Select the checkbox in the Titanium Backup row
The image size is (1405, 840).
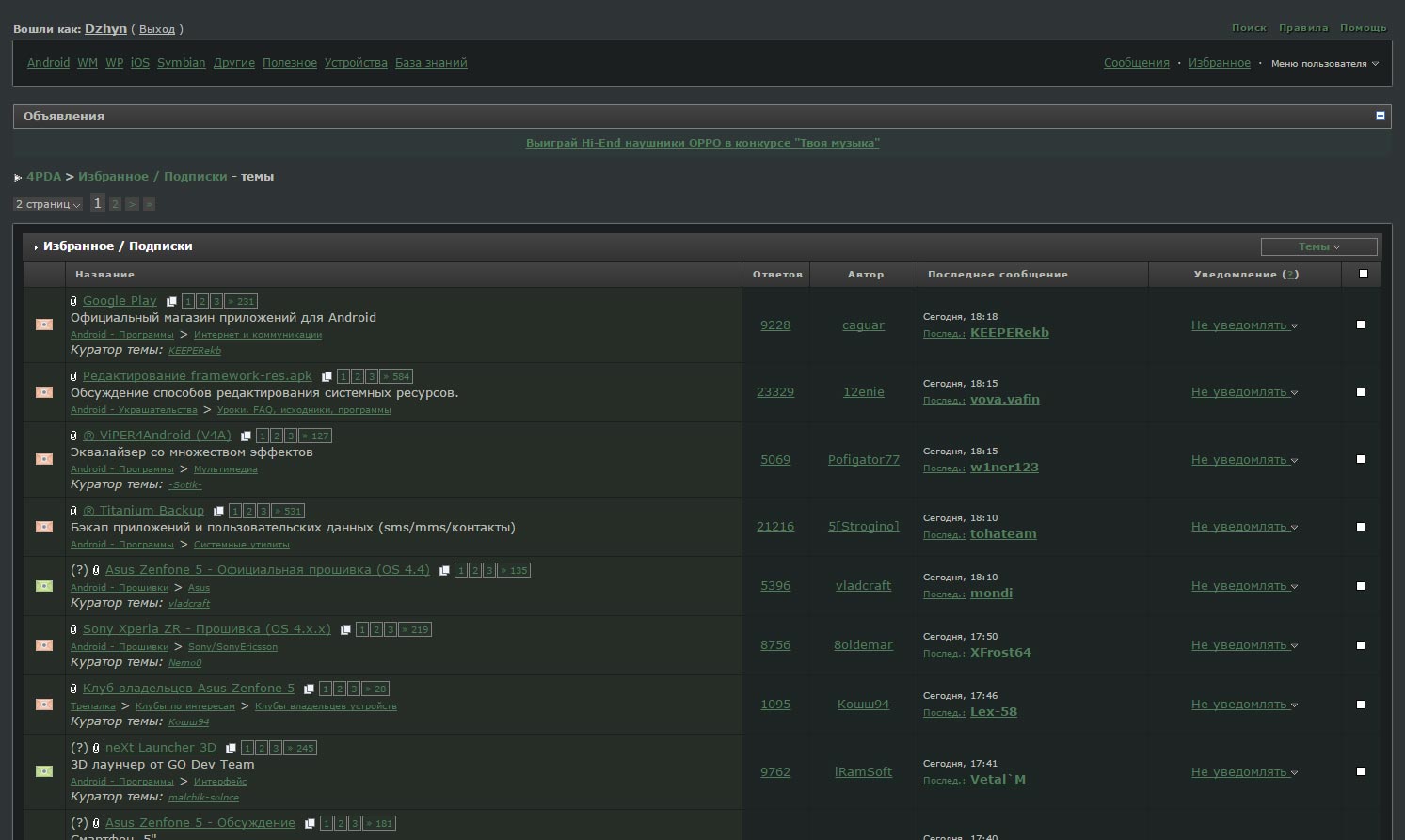click(1360, 527)
